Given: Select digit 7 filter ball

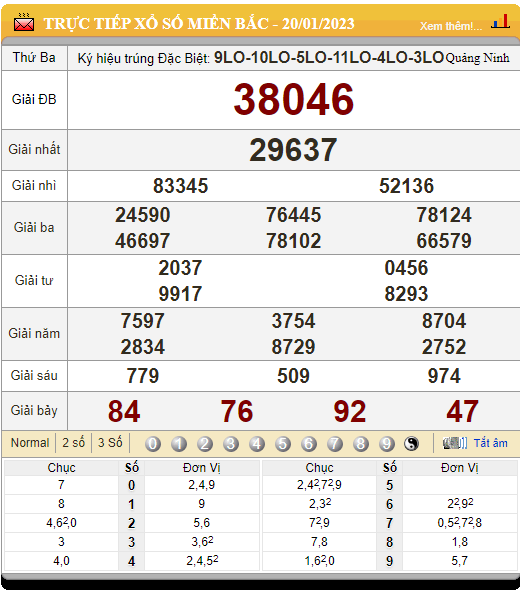Looking at the screenshot, I should point(335,444).
